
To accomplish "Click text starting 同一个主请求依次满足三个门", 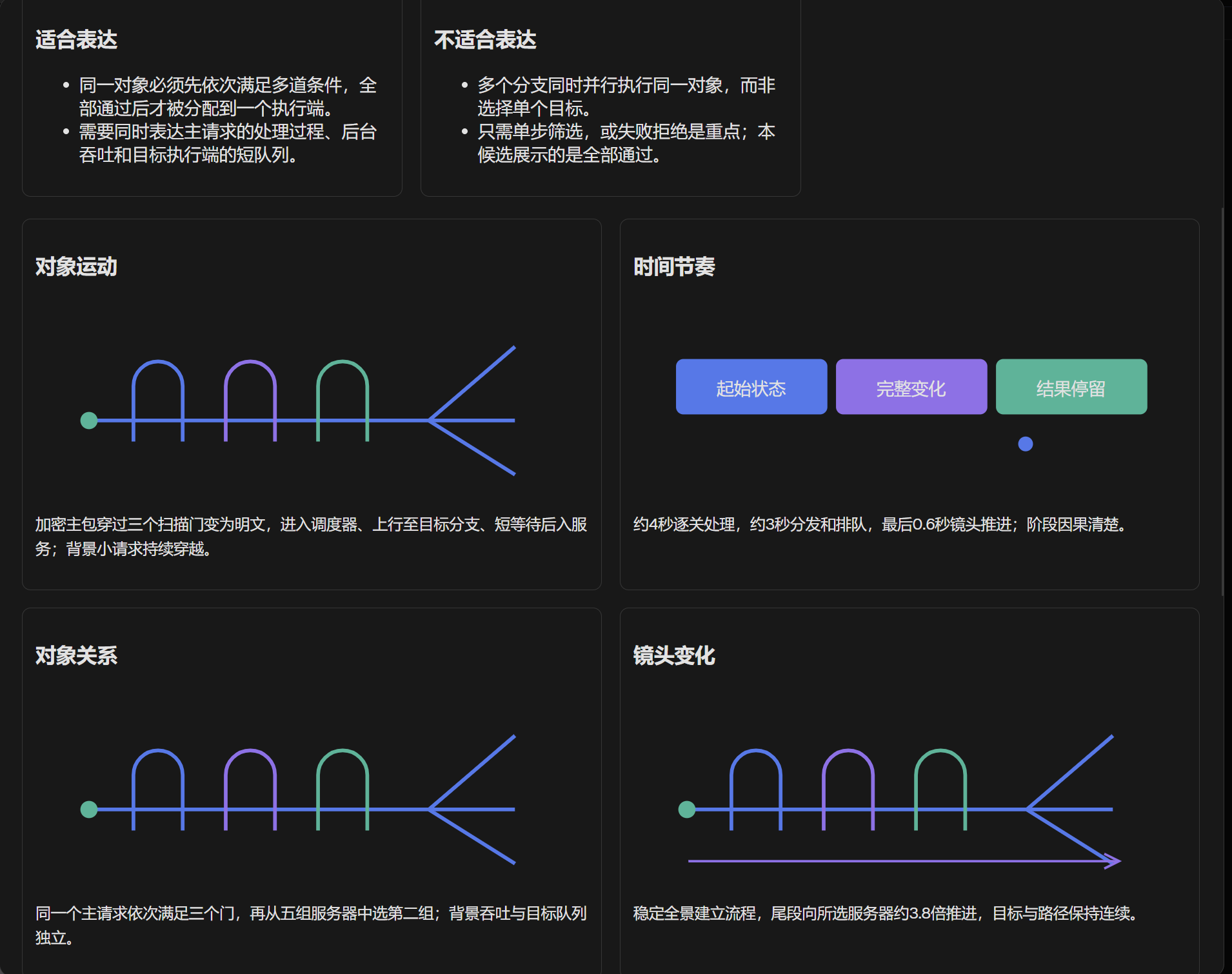I will [x=312, y=926].
